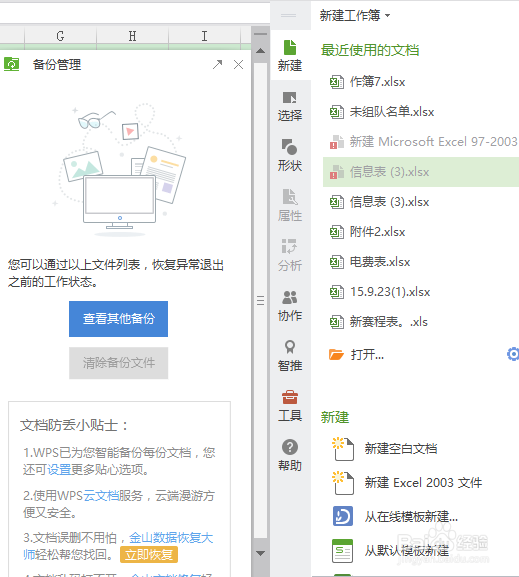The height and width of the screenshot is (577, 519).
Task: Choose 新建 Excel 2003 文件
Action: [423, 482]
